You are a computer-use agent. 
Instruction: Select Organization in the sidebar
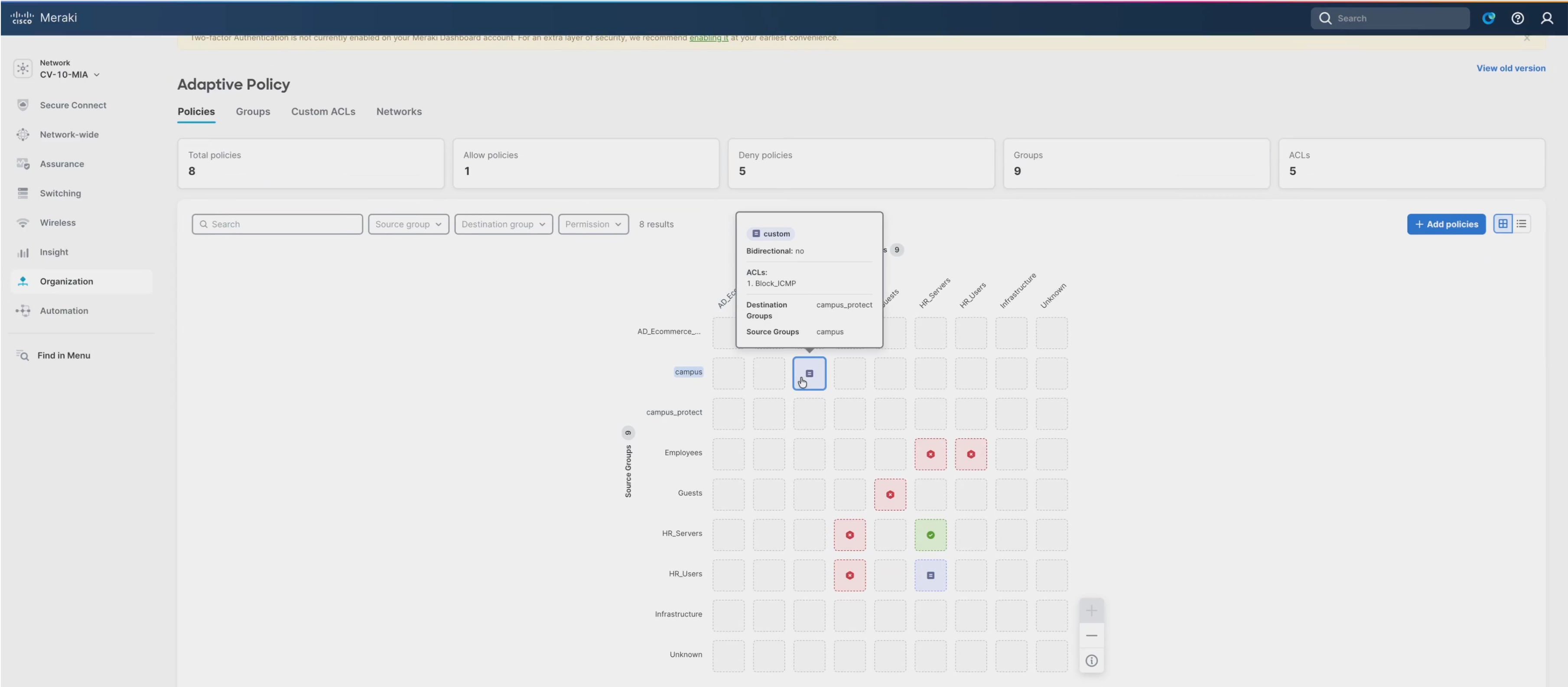[x=81, y=281]
